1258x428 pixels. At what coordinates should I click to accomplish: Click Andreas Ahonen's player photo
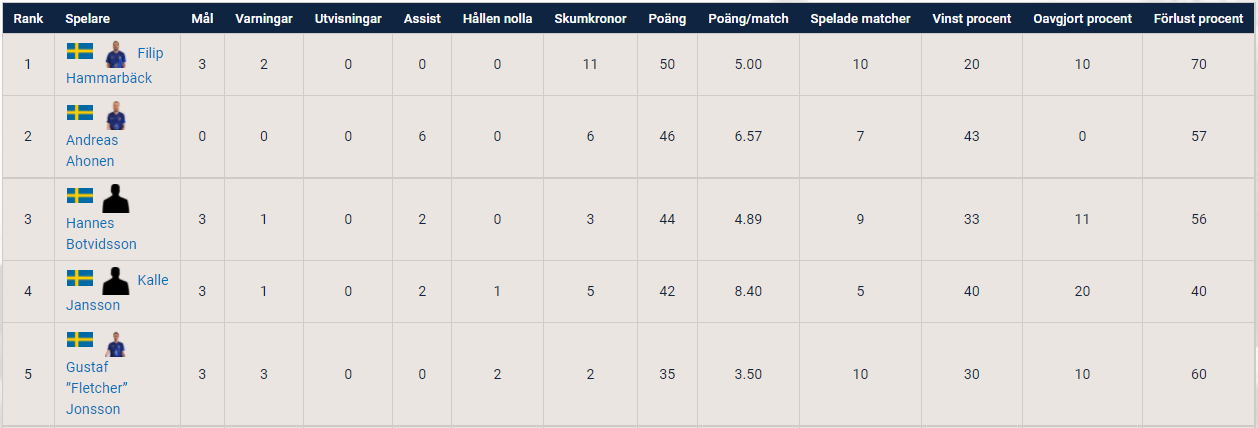click(x=116, y=116)
